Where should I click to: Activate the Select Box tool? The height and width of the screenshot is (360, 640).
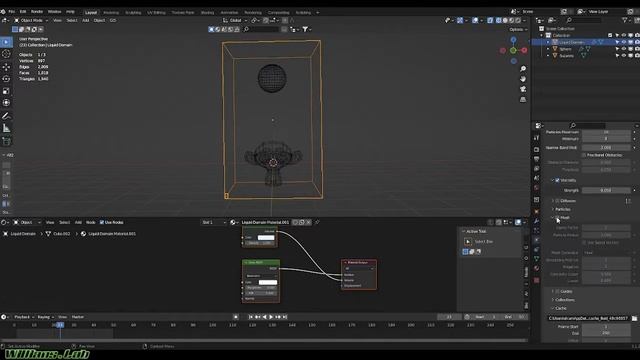(x=6, y=42)
